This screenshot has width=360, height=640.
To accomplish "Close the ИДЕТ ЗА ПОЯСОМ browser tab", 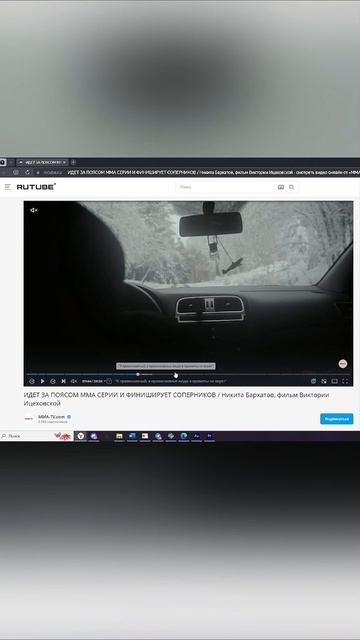I will 64,162.
